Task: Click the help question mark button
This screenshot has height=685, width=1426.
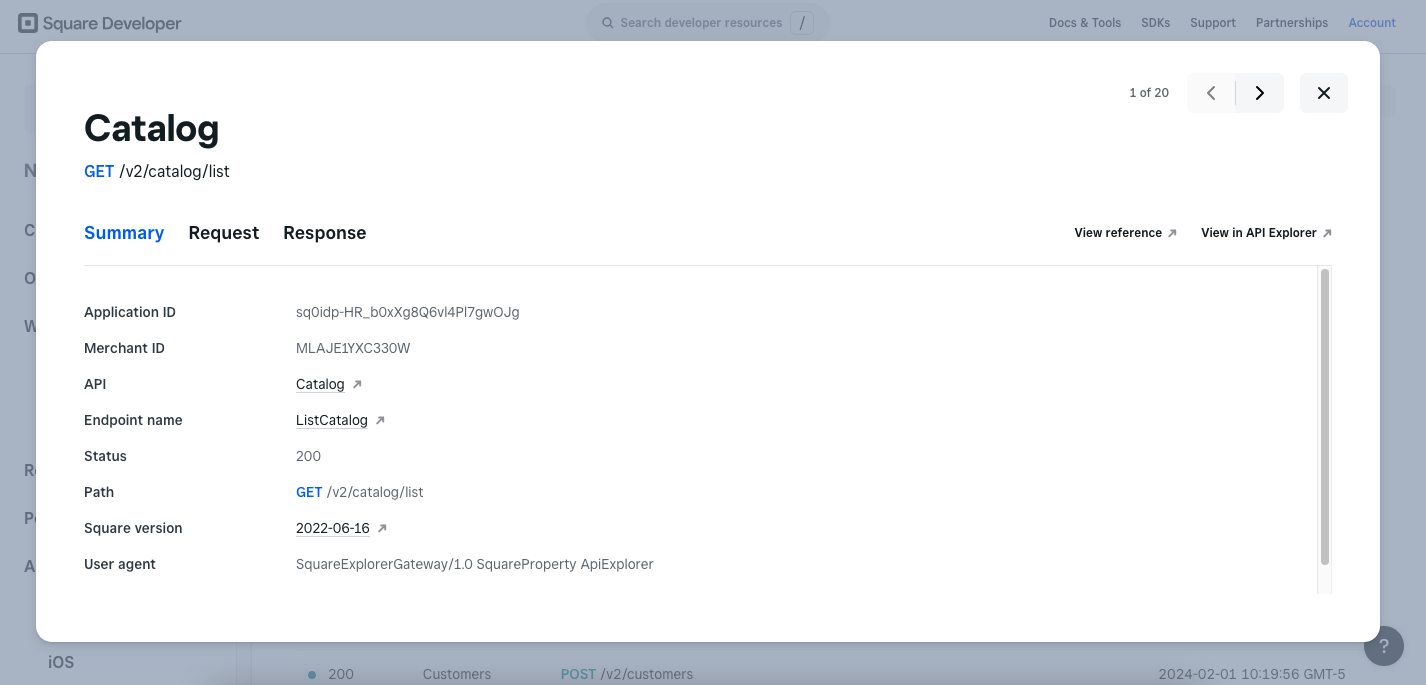Action: [1384, 646]
